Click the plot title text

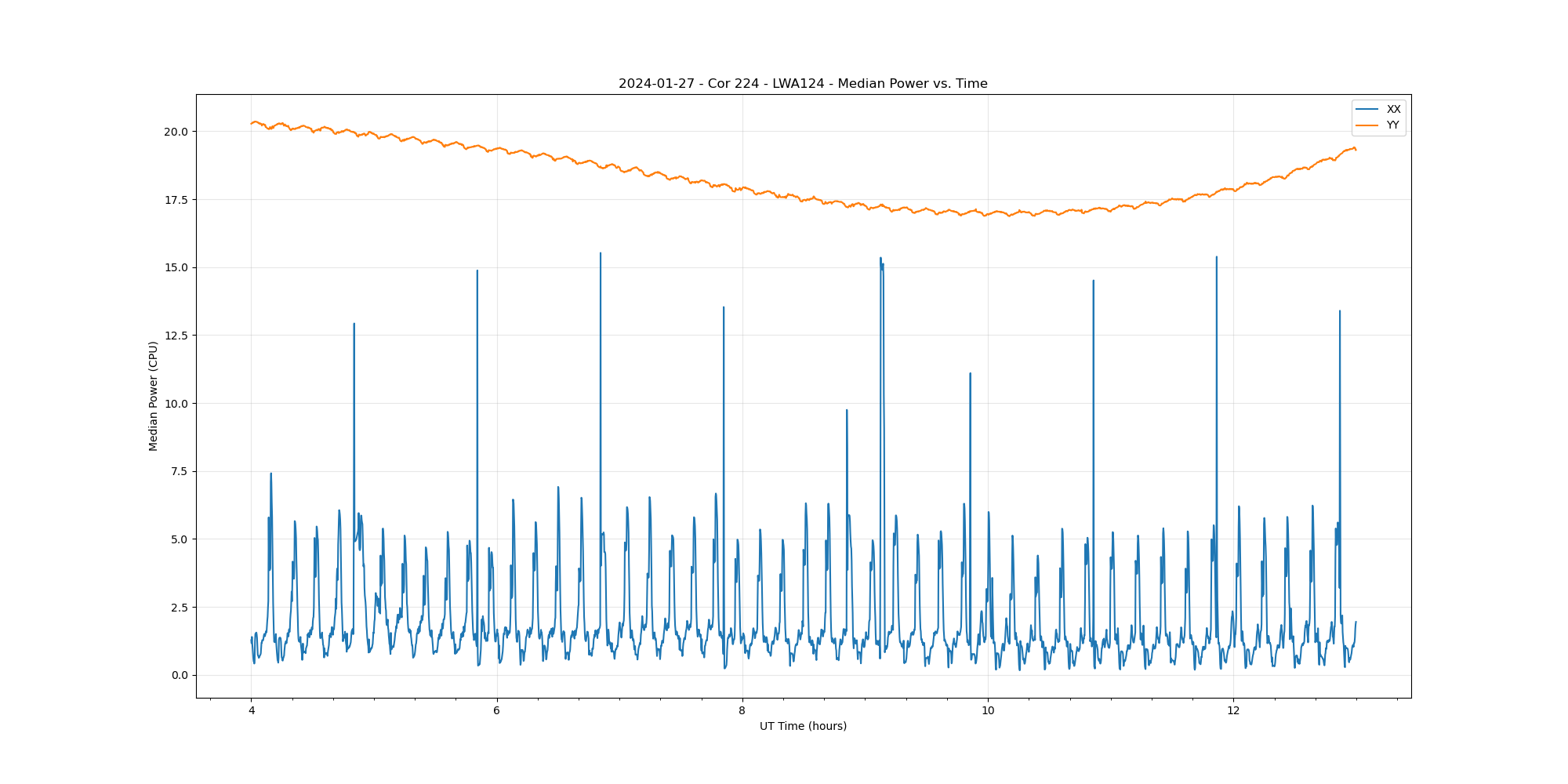pos(803,84)
